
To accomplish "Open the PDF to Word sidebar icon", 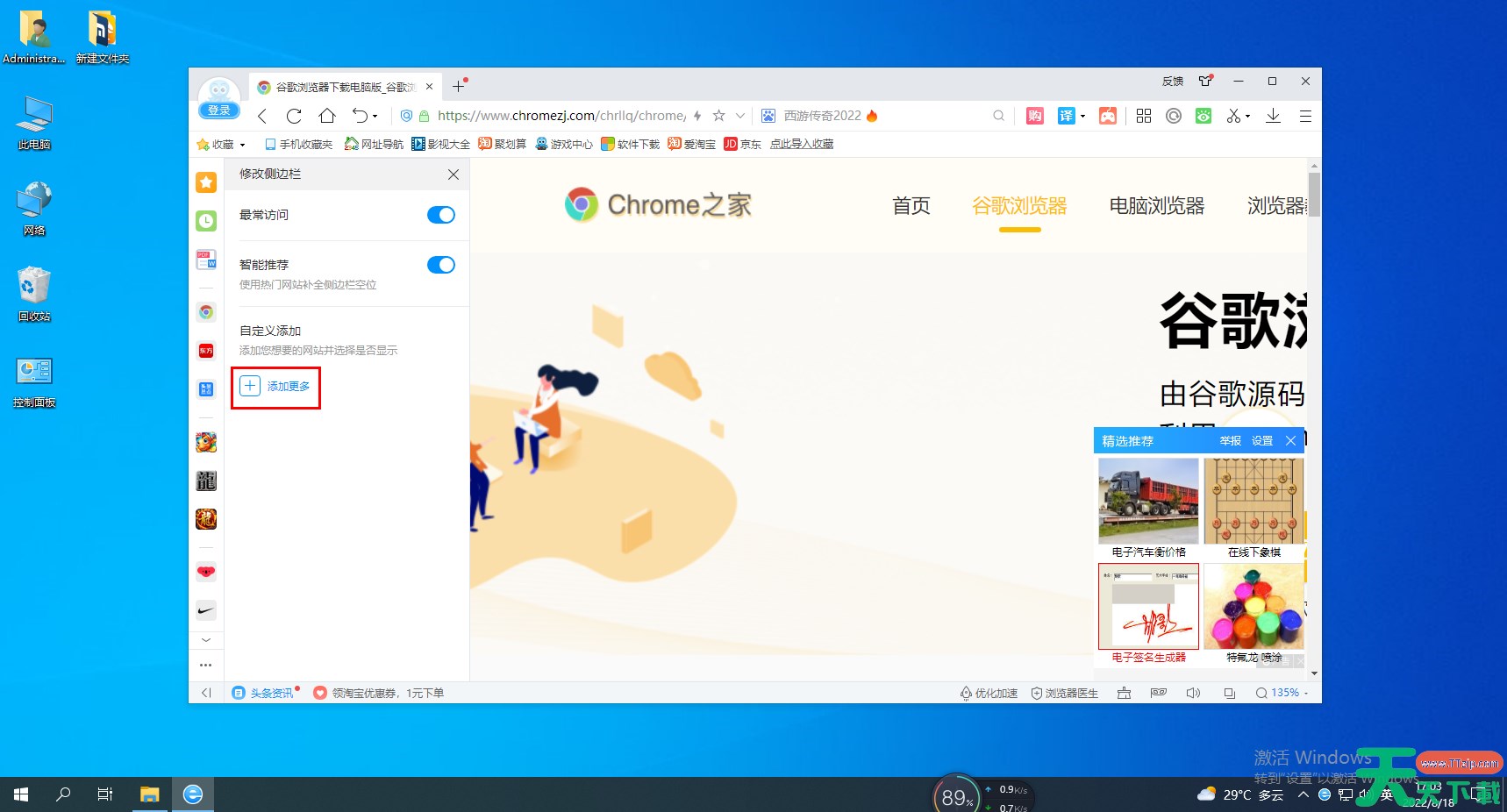I will 206,260.
